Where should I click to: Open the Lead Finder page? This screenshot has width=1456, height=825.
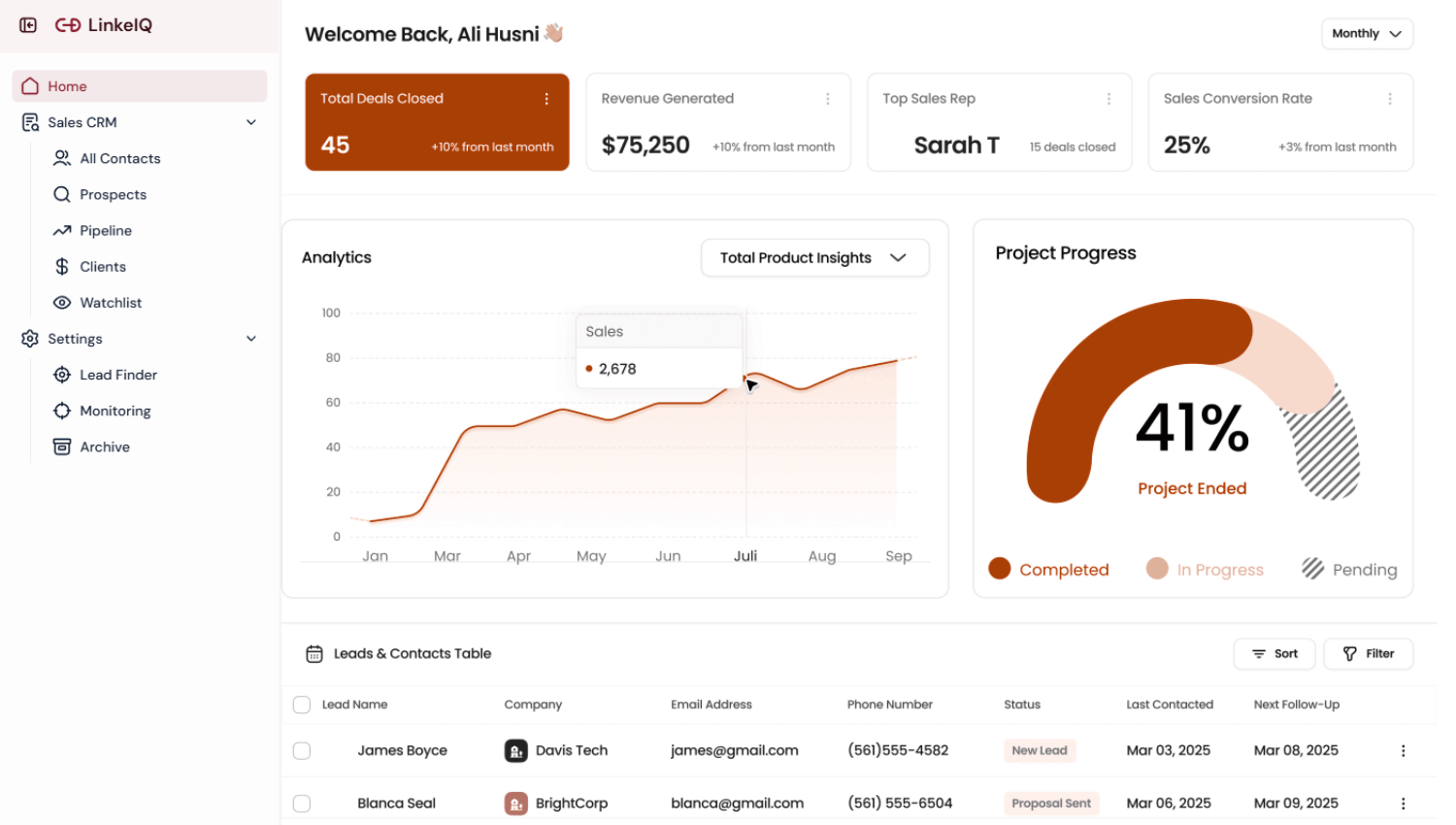[x=118, y=375]
